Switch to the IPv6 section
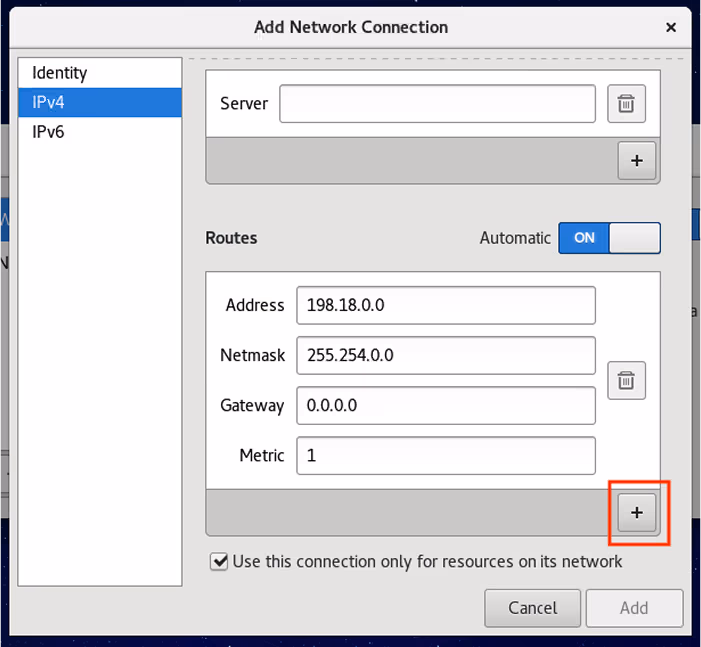Screen dimensions: 701x647 100,132
